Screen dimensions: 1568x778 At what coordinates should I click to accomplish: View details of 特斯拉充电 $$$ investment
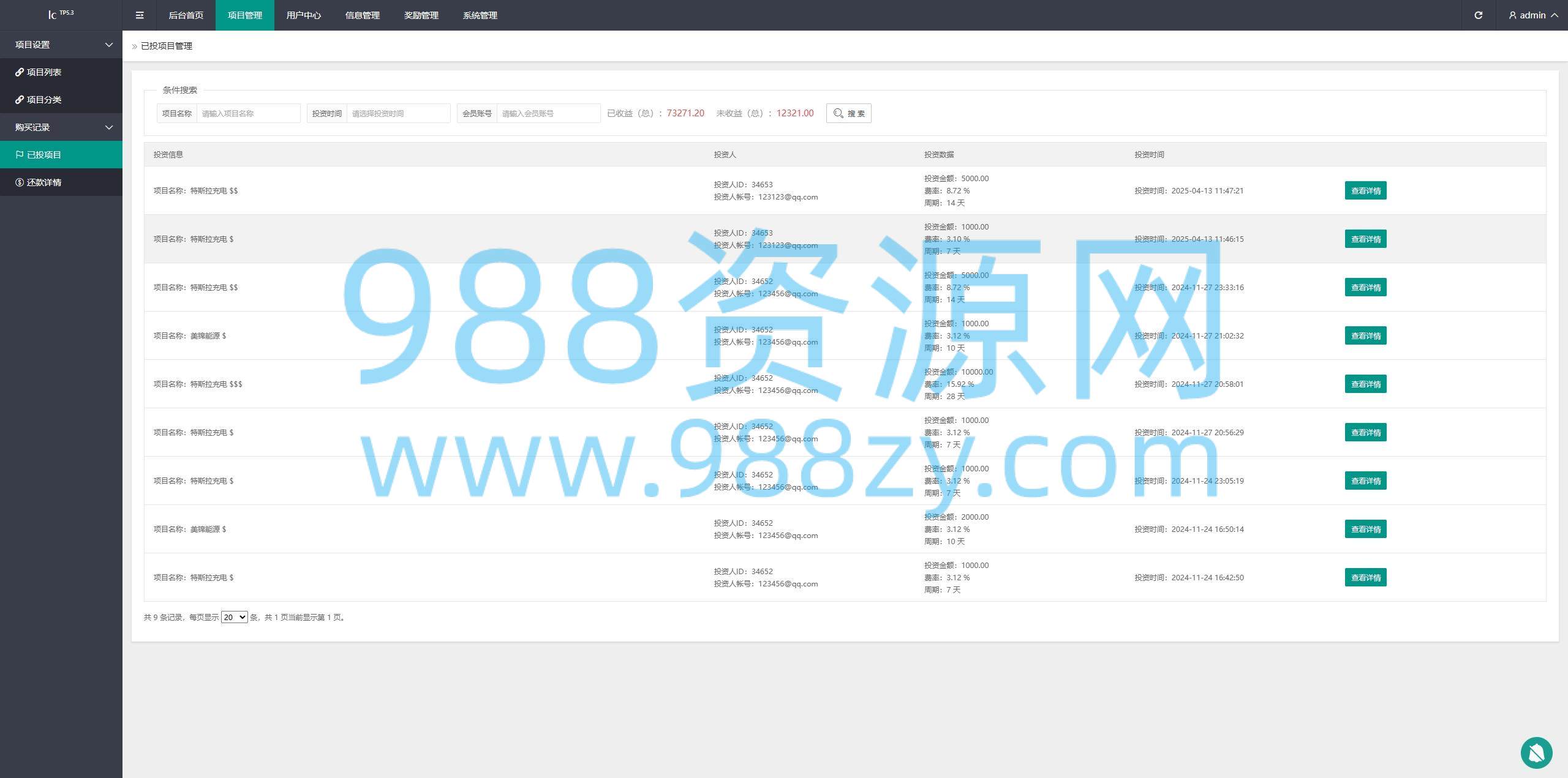pos(1365,384)
